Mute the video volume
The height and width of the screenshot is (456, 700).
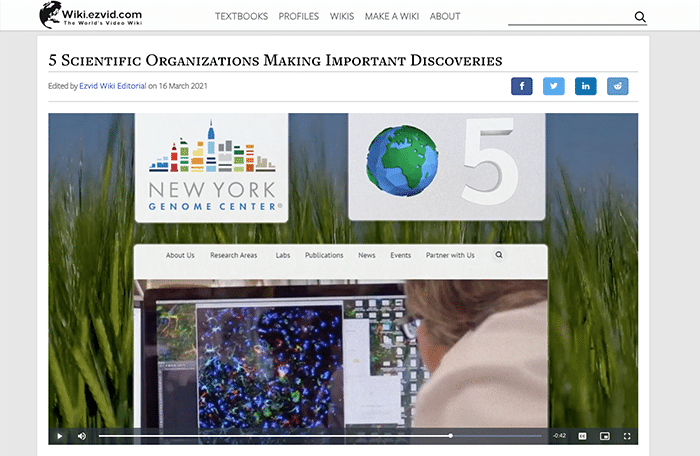(x=82, y=436)
